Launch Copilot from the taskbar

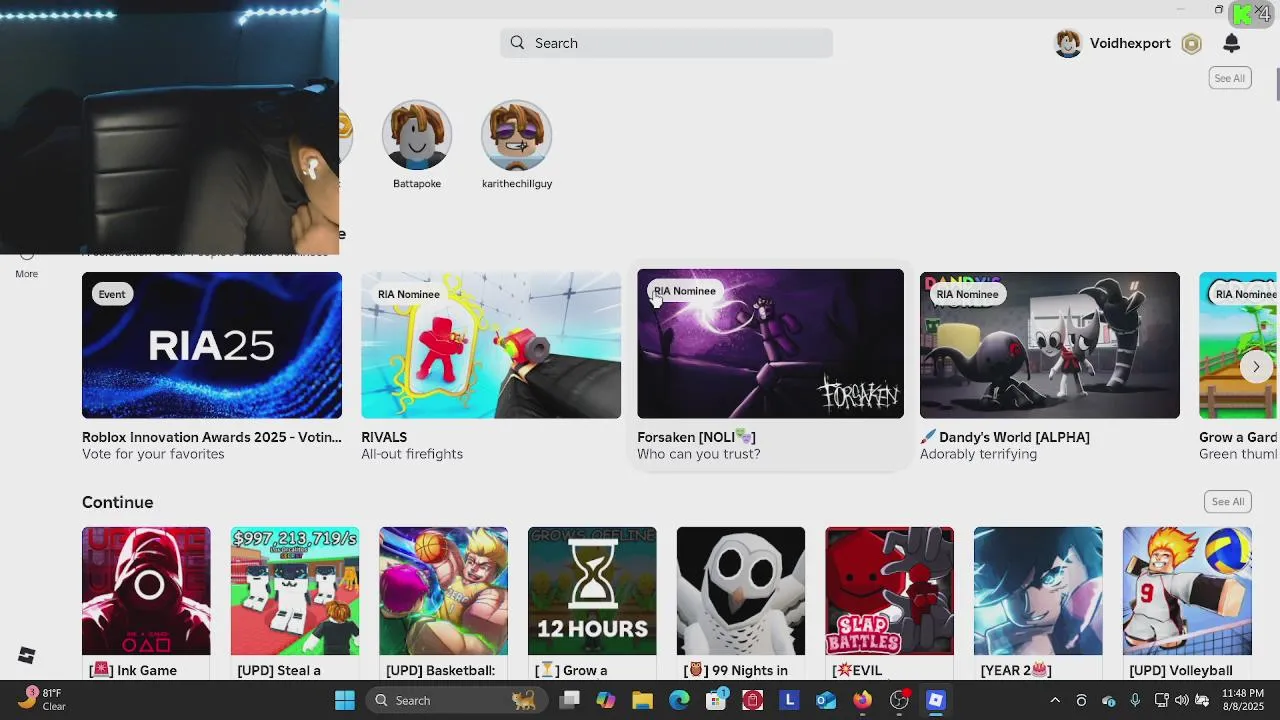(606, 700)
